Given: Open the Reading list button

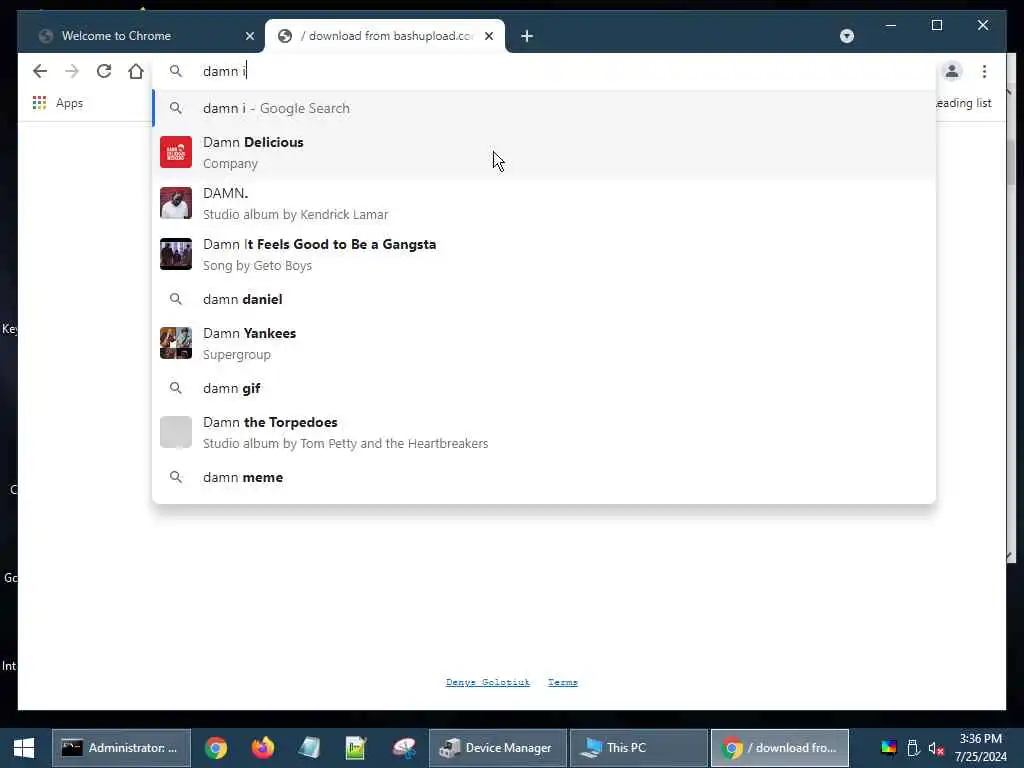Looking at the screenshot, I should point(964,103).
